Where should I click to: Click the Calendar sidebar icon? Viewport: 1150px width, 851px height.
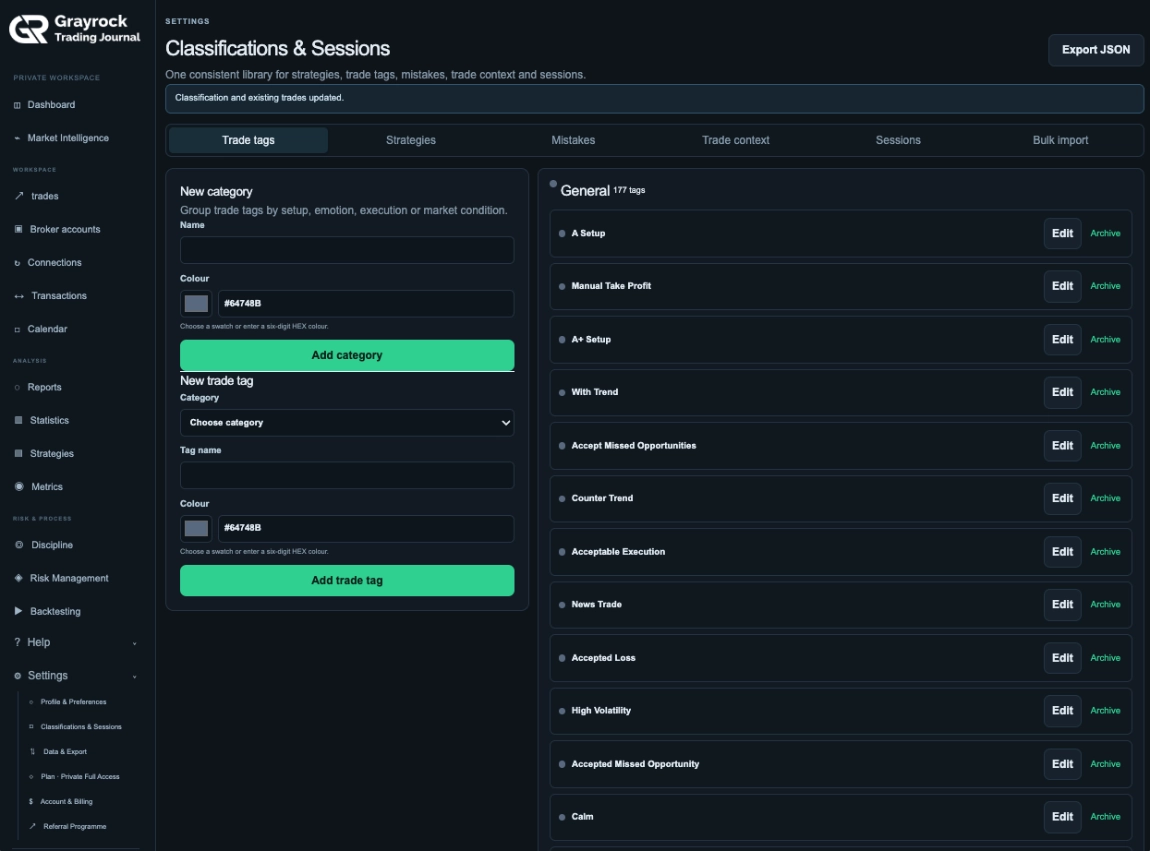click(17, 329)
